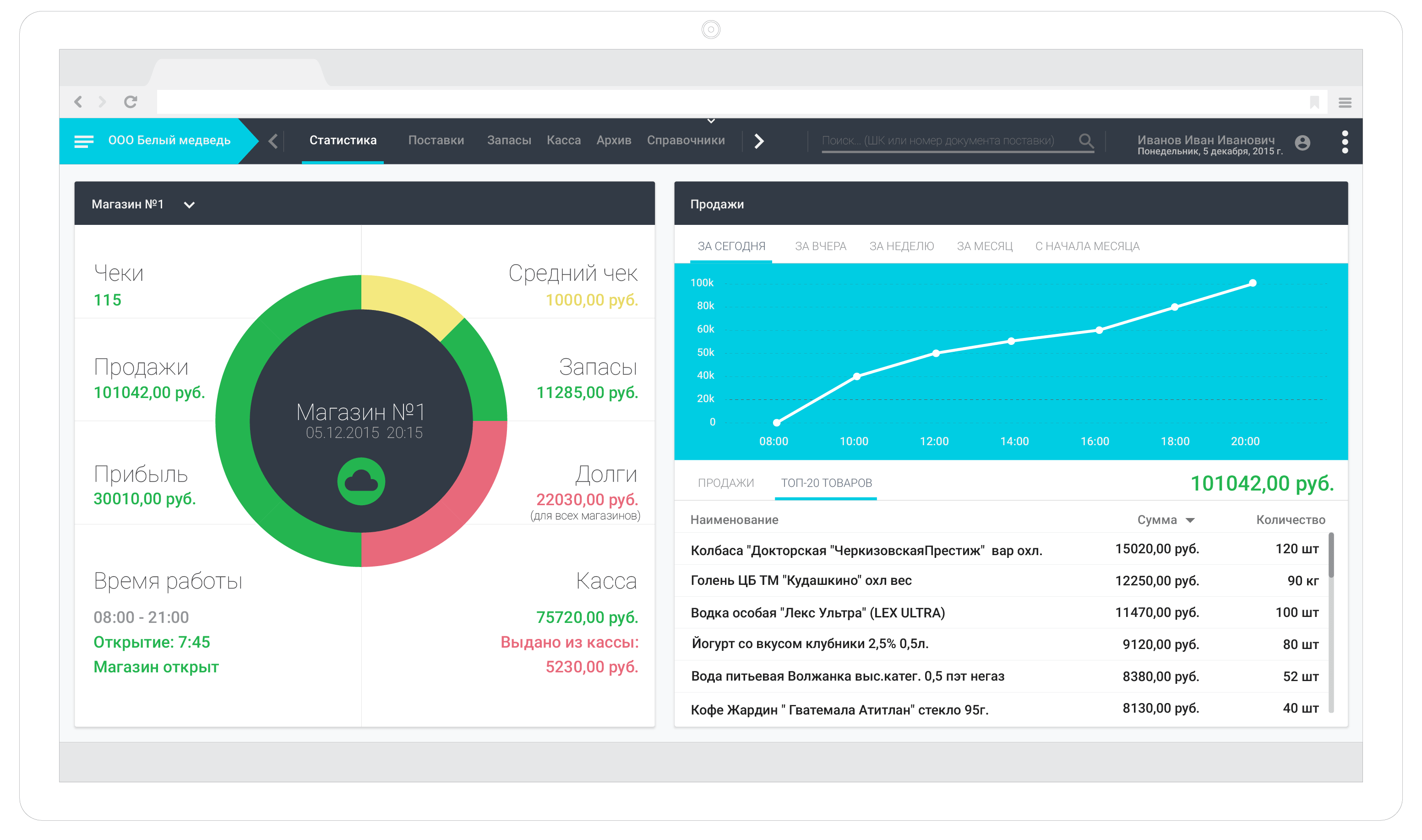
Task: Click the search magnifier icon
Action: coord(1085,140)
